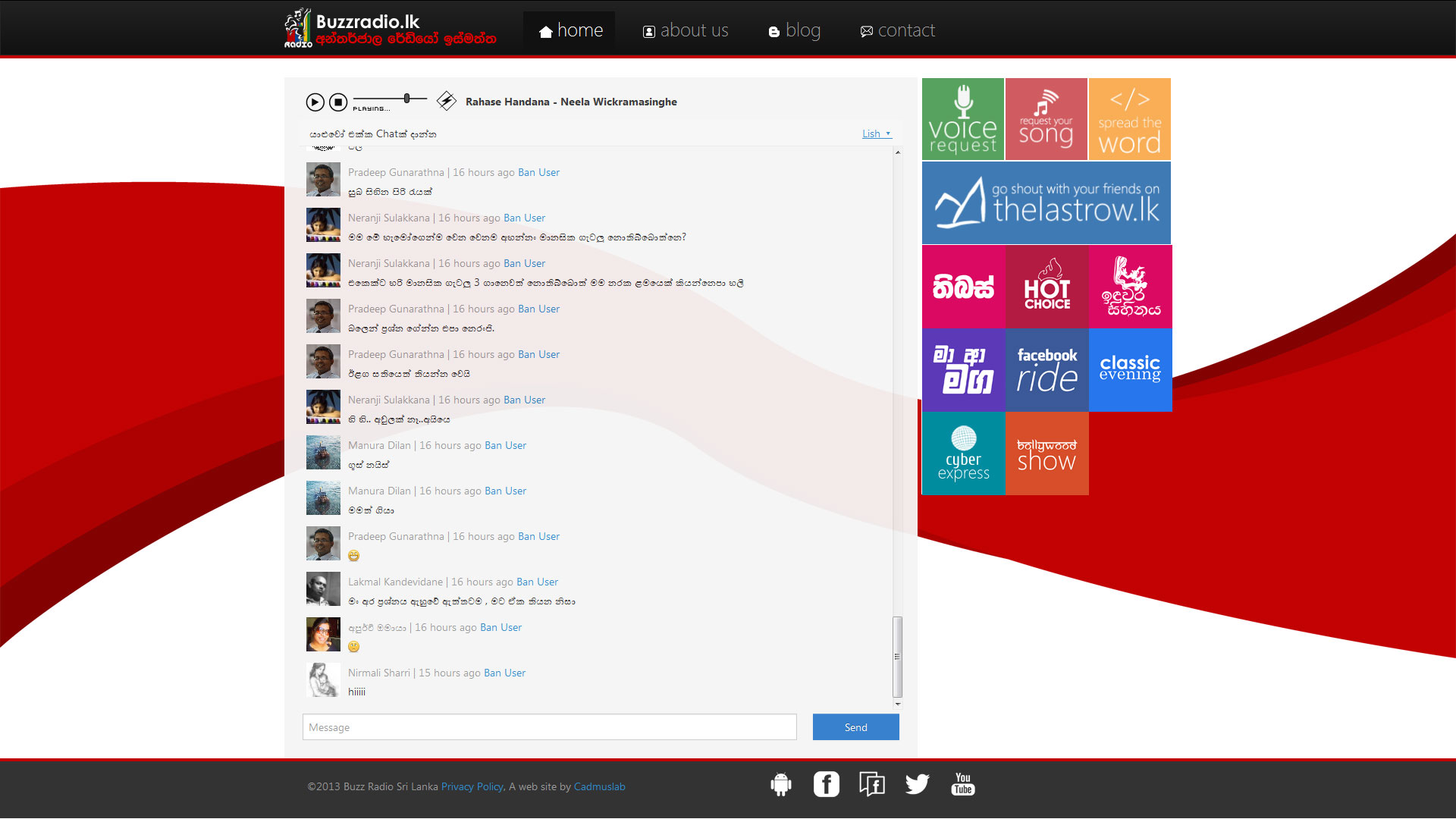
Task: Open the YouTube icon in footer
Action: [962, 784]
